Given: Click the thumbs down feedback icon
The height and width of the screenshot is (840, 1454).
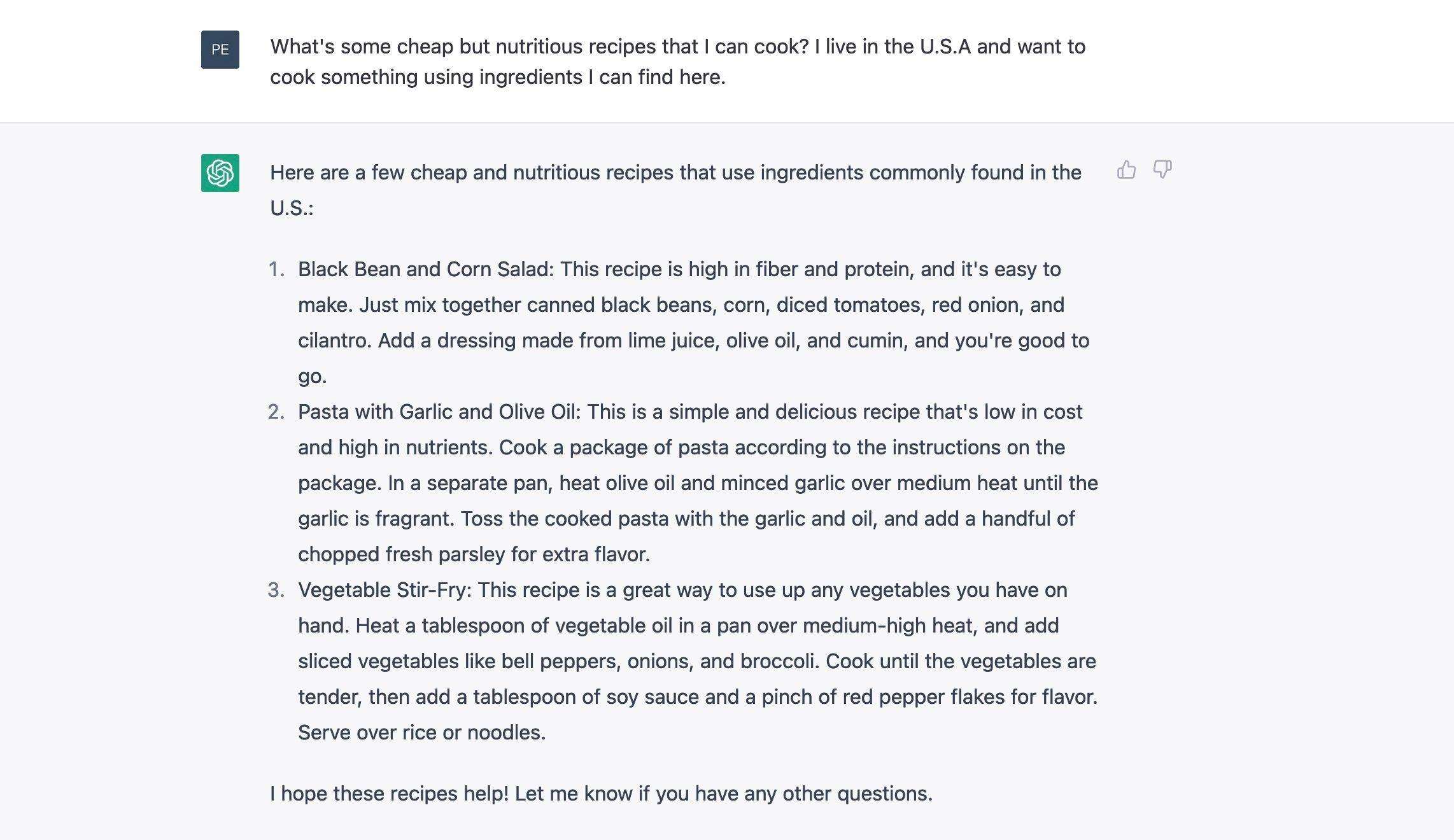Looking at the screenshot, I should (1162, 170).
